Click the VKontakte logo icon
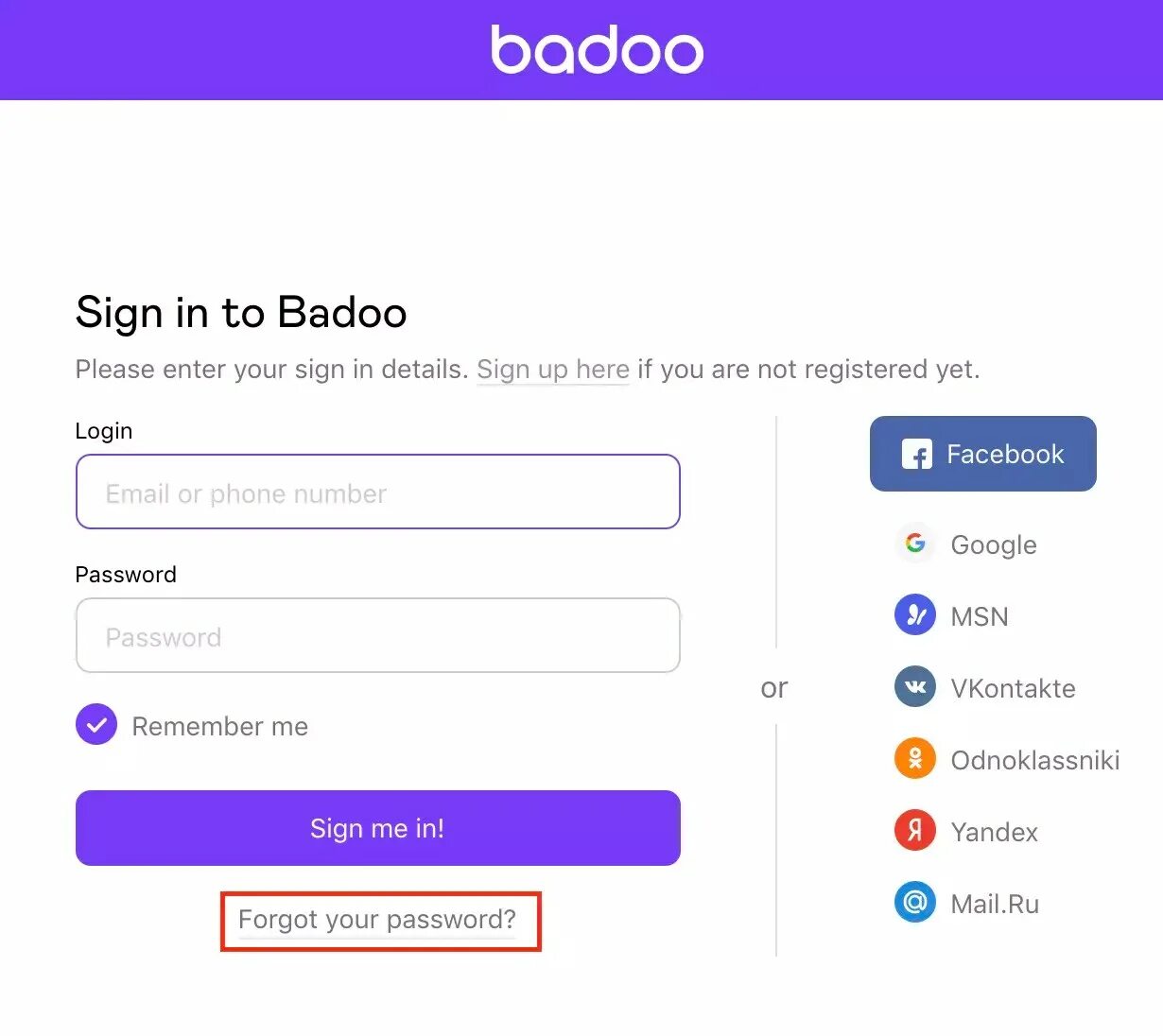The height and width of the screenshot is (1036, 1163). point(915,687)
